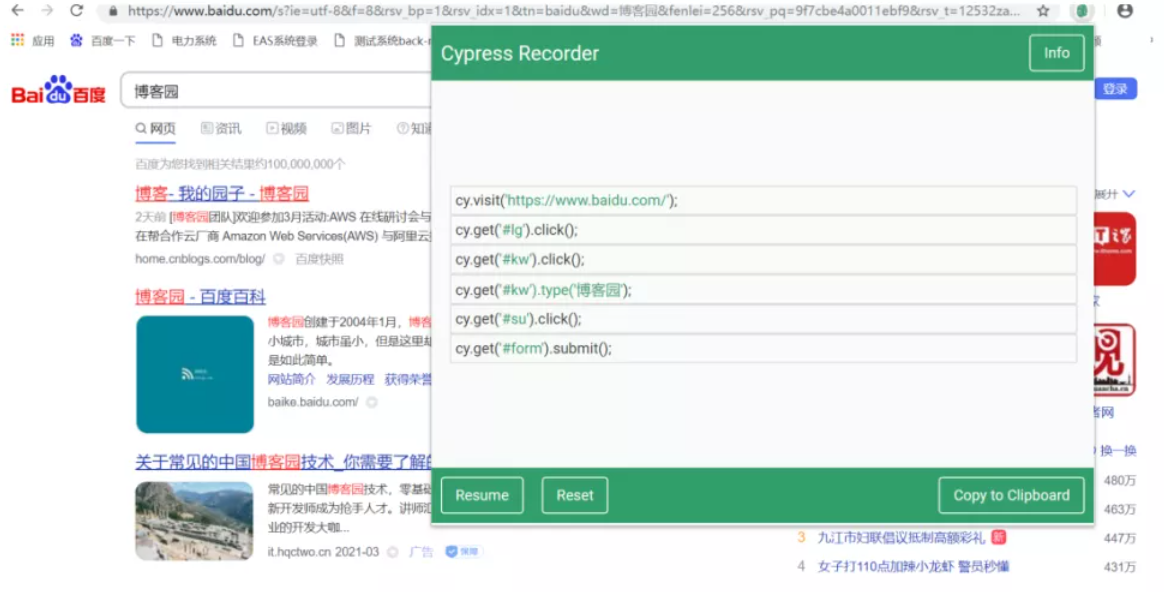Click the Reset button

point(575,495)
